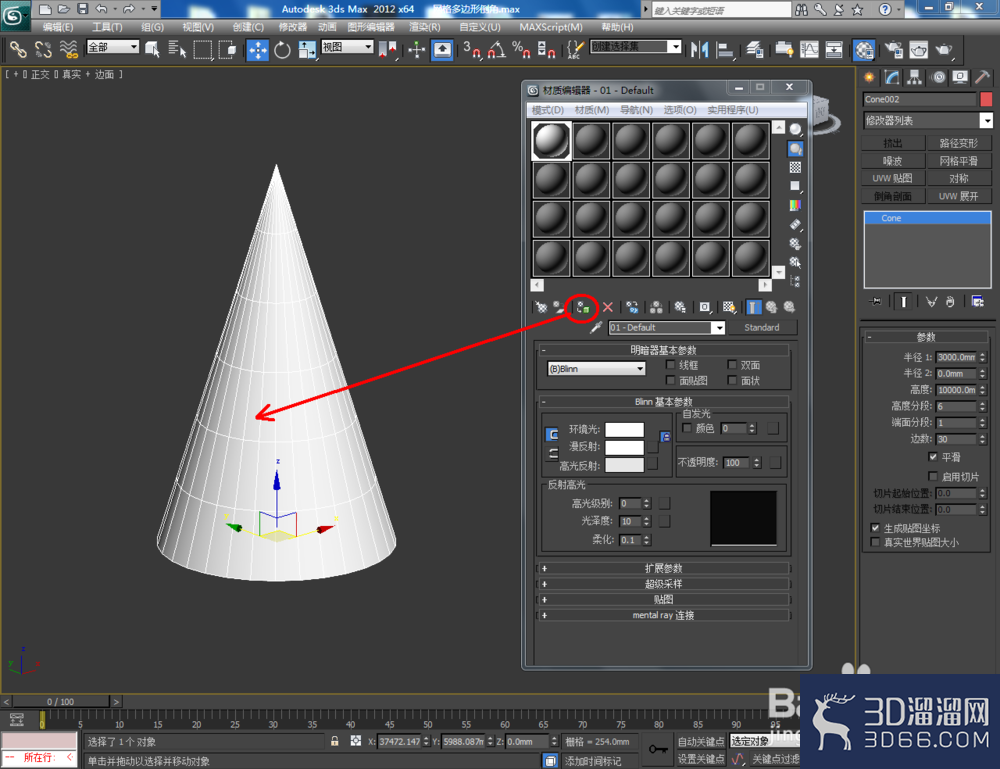This screenshot has width=1000, height=769.
Task: Enable 真实世界贴图大小 checkbox
Action: tap(875, 542)
